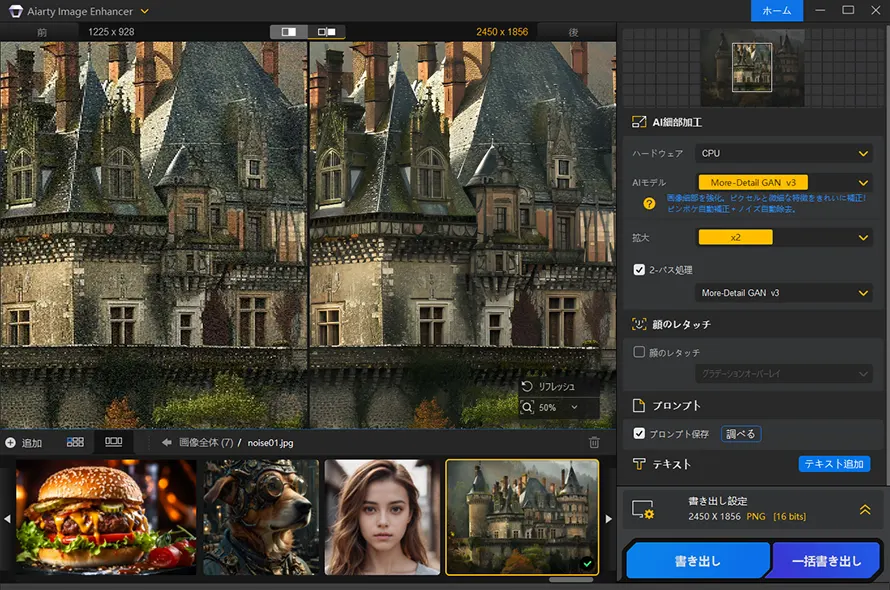This screenshot has height=590, width=890.
Task: Select filmstrip thumbnail view icon
Action: coord(113,442)
